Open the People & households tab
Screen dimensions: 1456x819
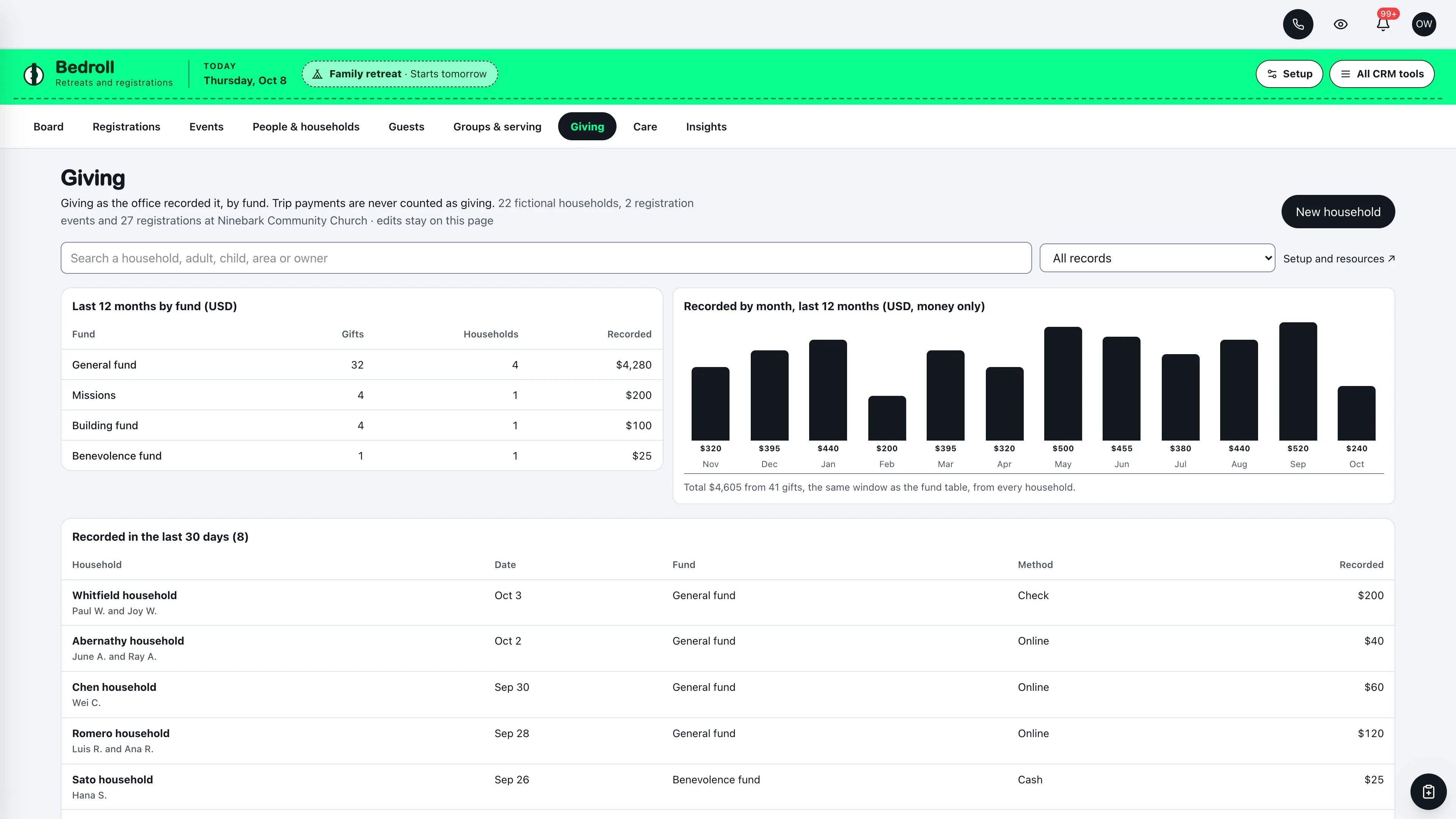(x=306, y=127)
